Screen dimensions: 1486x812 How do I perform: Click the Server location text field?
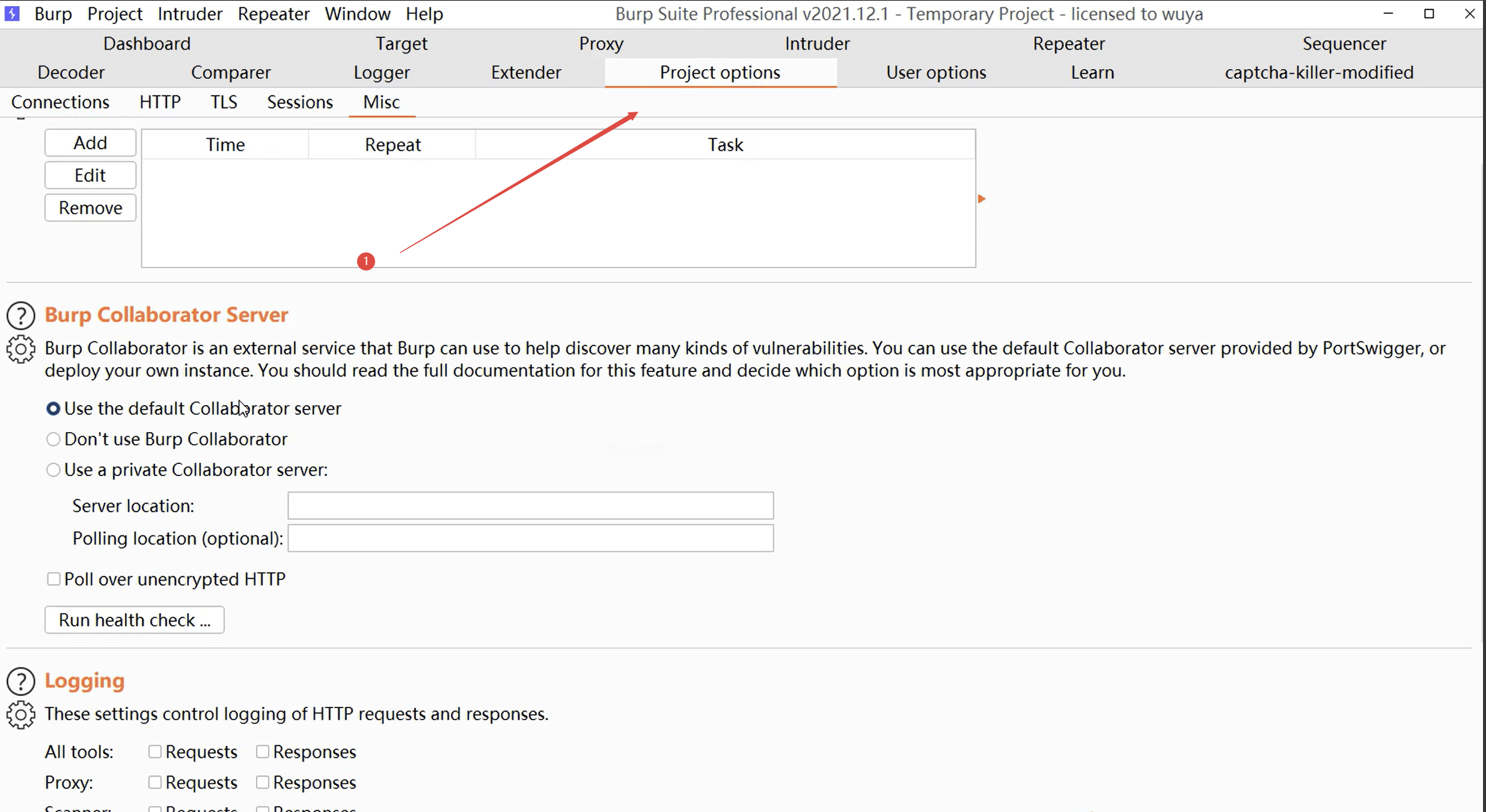tap(530, 505)
